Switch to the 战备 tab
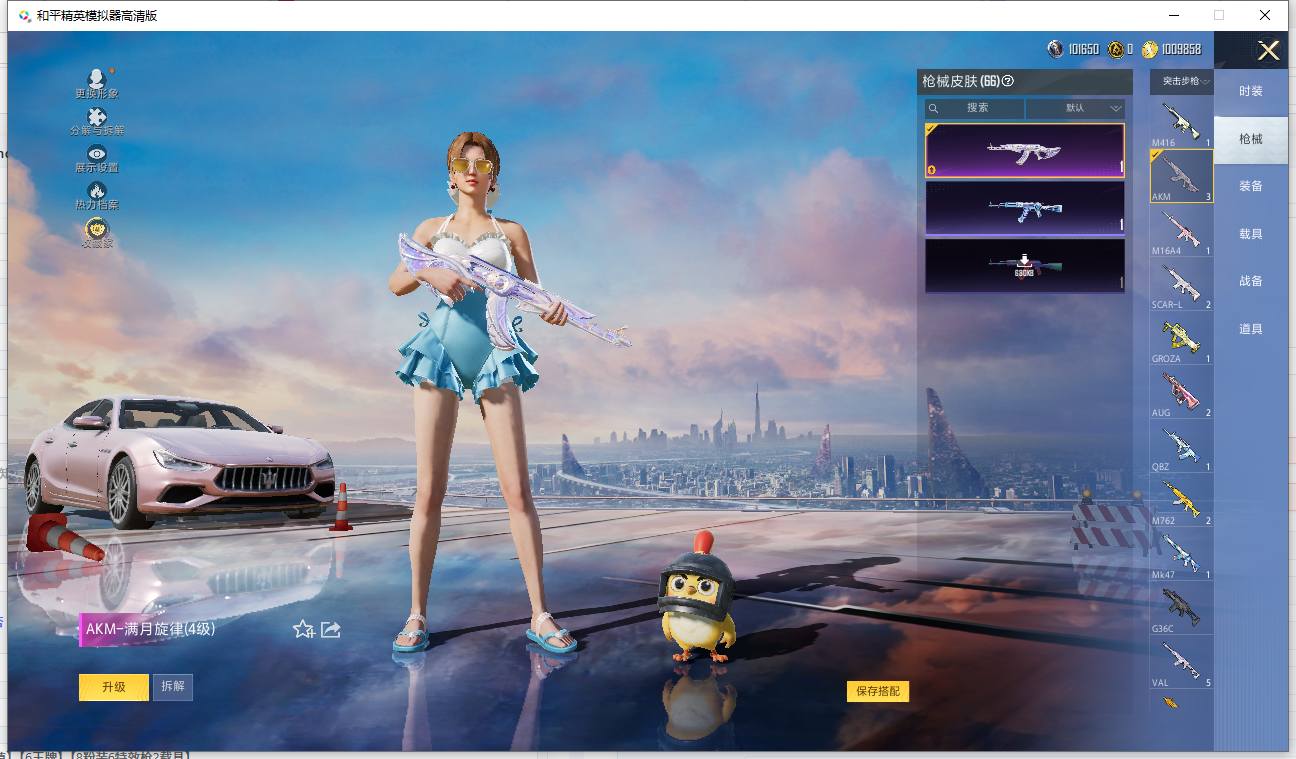The height and width of the screenshot is (759, 1296). coord(1251,281)
